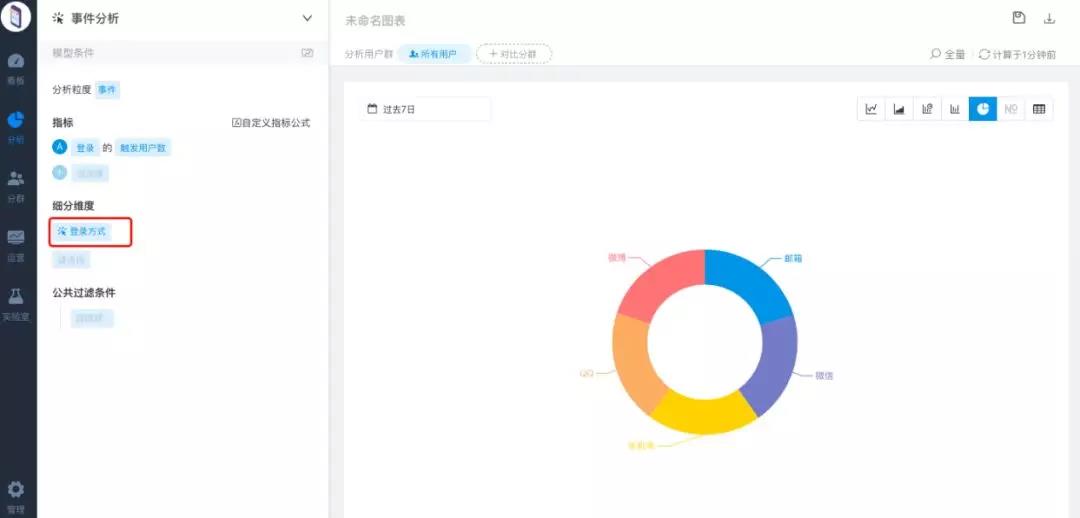Go to 管理 settings in sidebar
Viewport: 1080px width, 518px height.
(16, 495)
